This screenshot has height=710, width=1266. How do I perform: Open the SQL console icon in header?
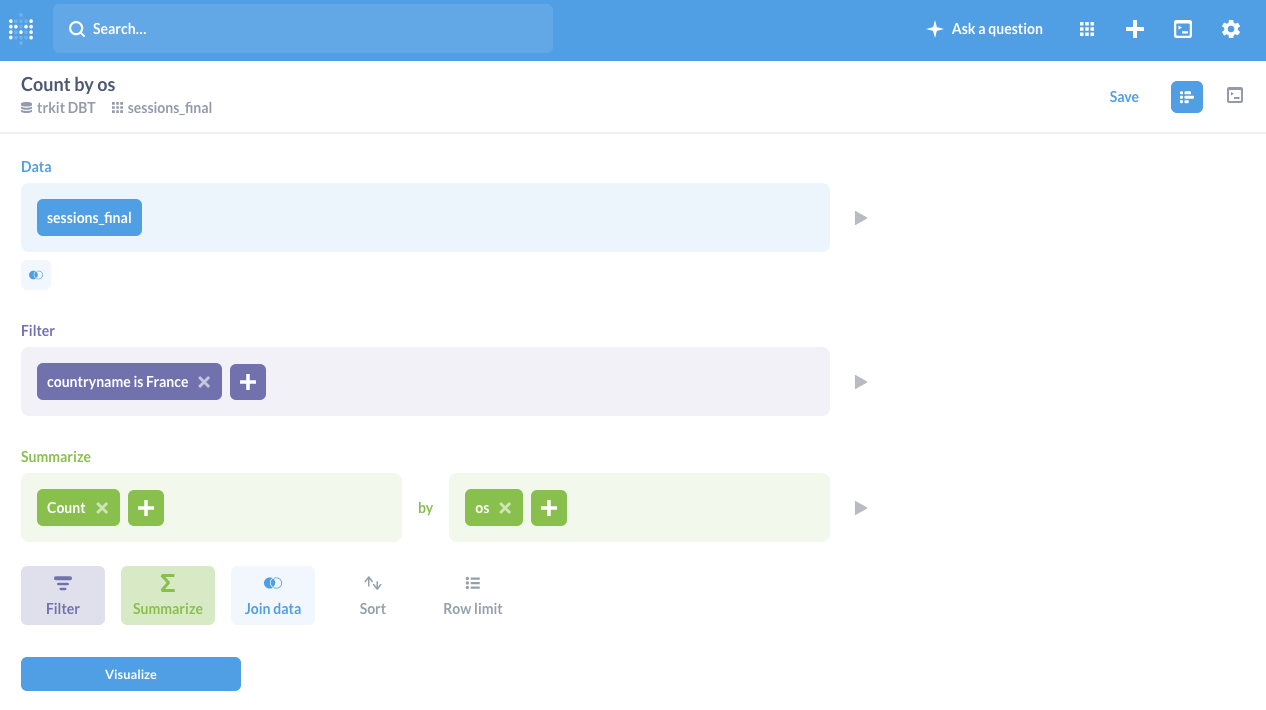point(1183,29)
